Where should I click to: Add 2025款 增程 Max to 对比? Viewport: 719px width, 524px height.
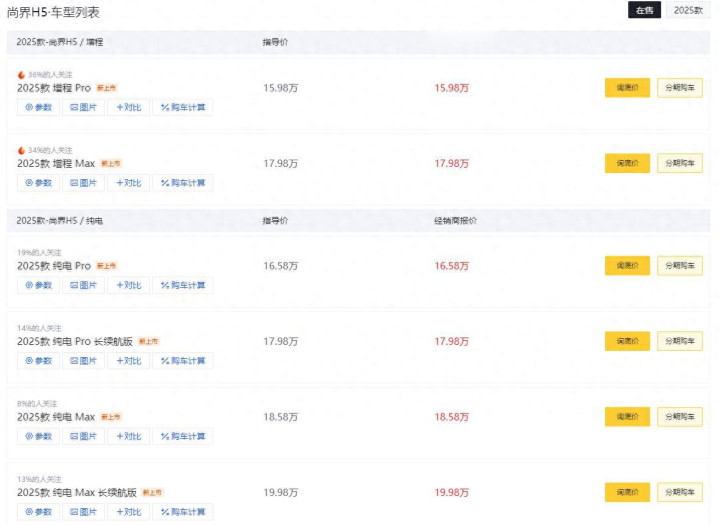point(129,183)
